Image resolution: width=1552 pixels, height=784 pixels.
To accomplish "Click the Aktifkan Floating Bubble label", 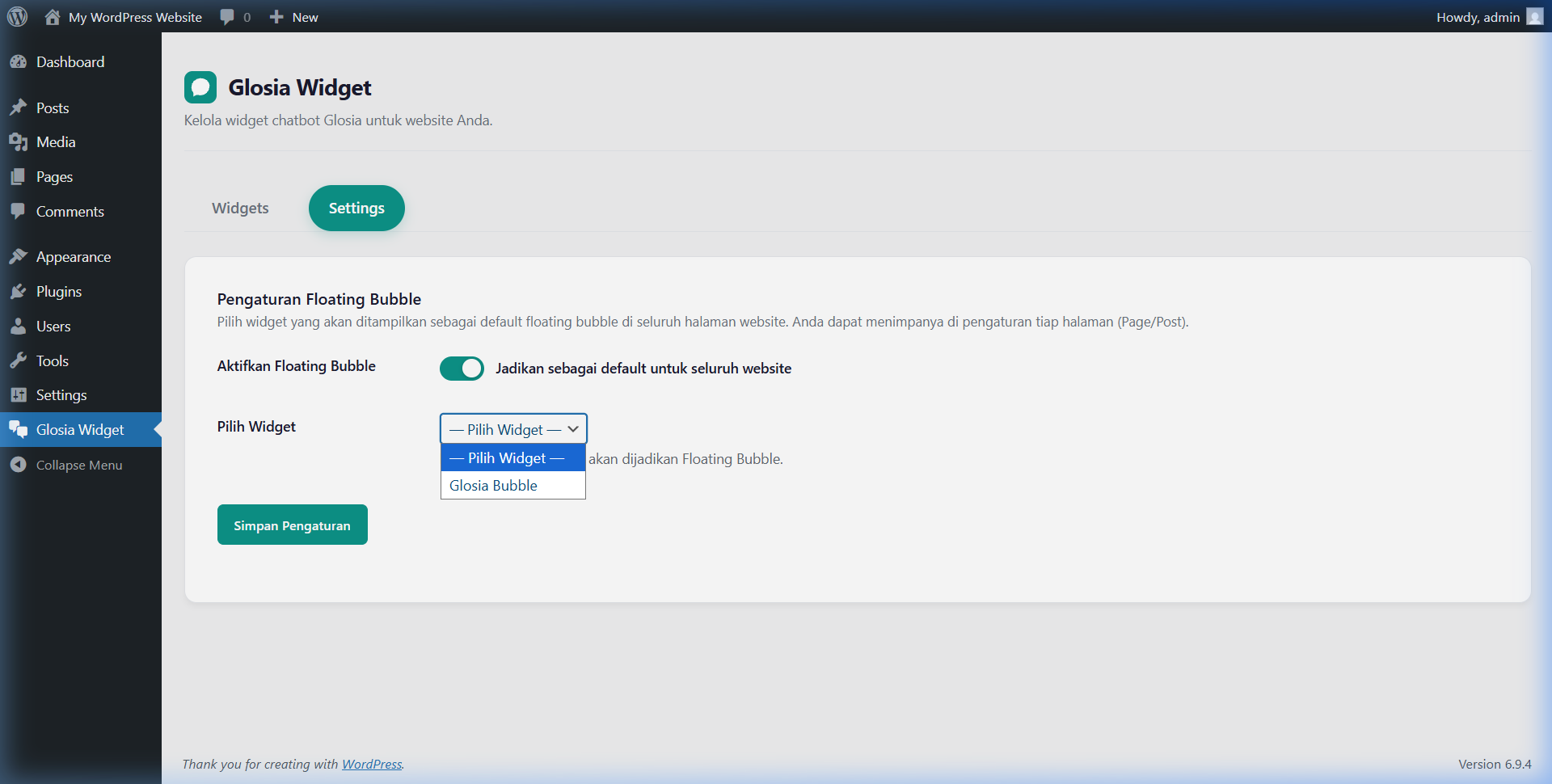I will tap(297, 366).
